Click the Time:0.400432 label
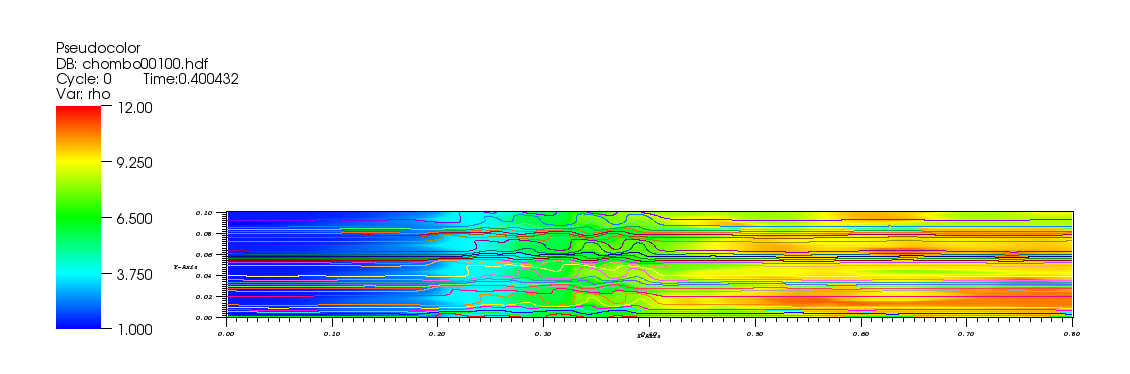The height and width of the screenshot is (374, 1130). click(191, 79)
